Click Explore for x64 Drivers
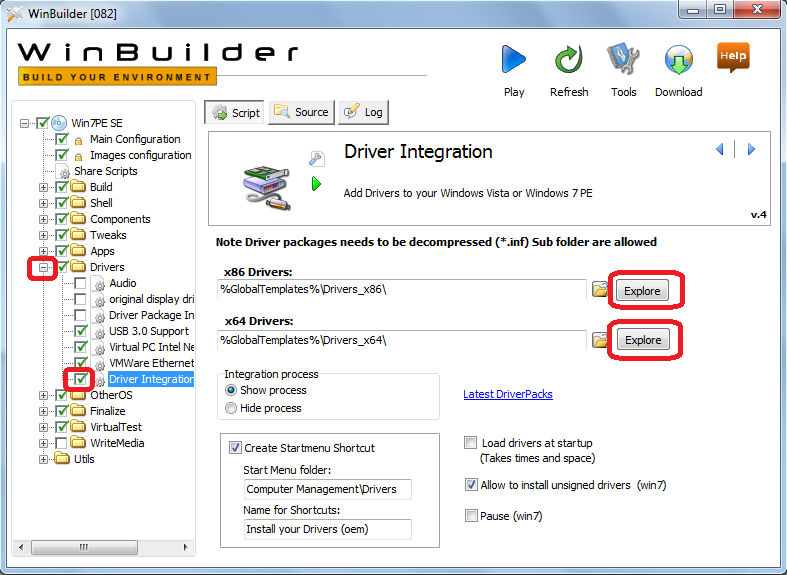This screenshot has width=787, height=575. point(643,340)
